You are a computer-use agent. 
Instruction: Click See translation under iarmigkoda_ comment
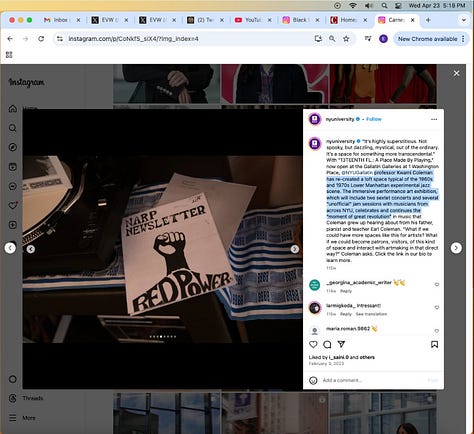[371, 314]
